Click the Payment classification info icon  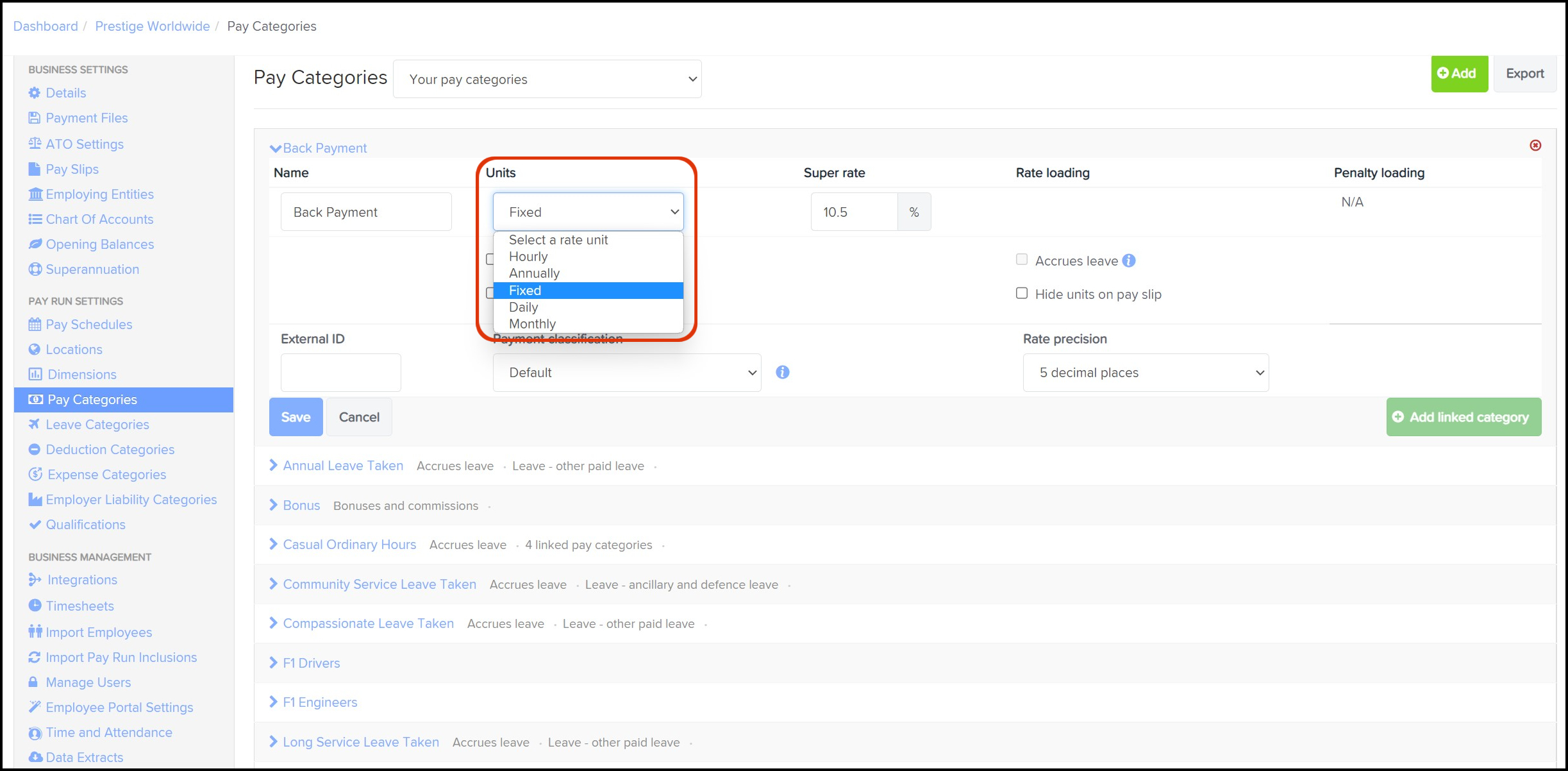[x=782, y=372]
